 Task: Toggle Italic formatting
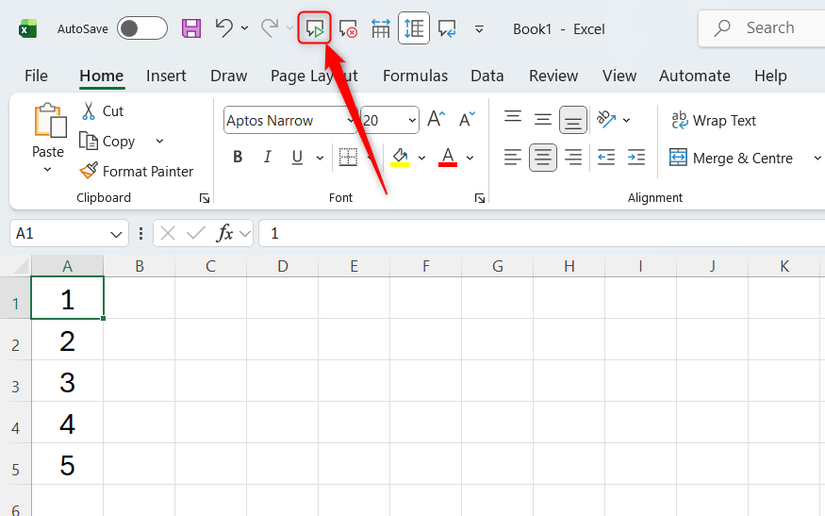coord(268,157)
